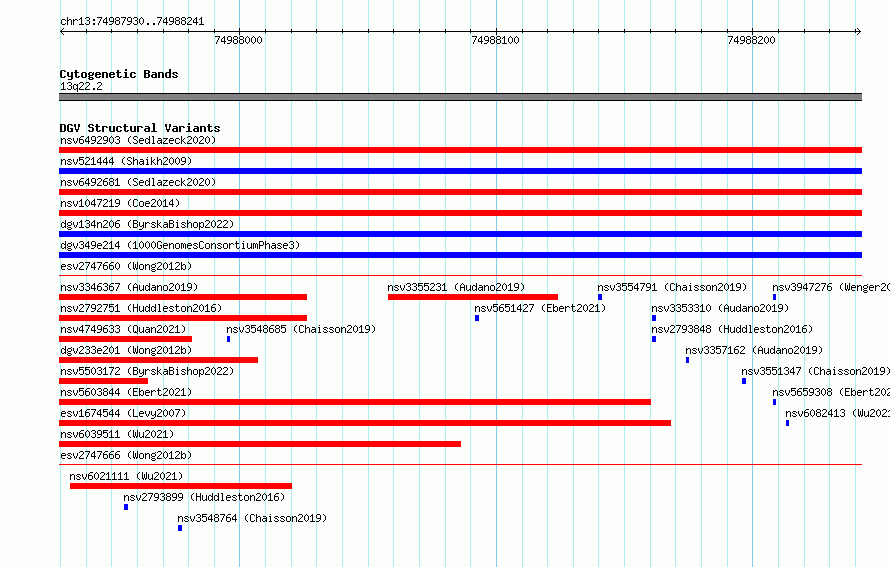Select the nsv2792751 (Huddleston2016) label
The width and height of the screenshot is (890, 567).
[x=141, y=308]
